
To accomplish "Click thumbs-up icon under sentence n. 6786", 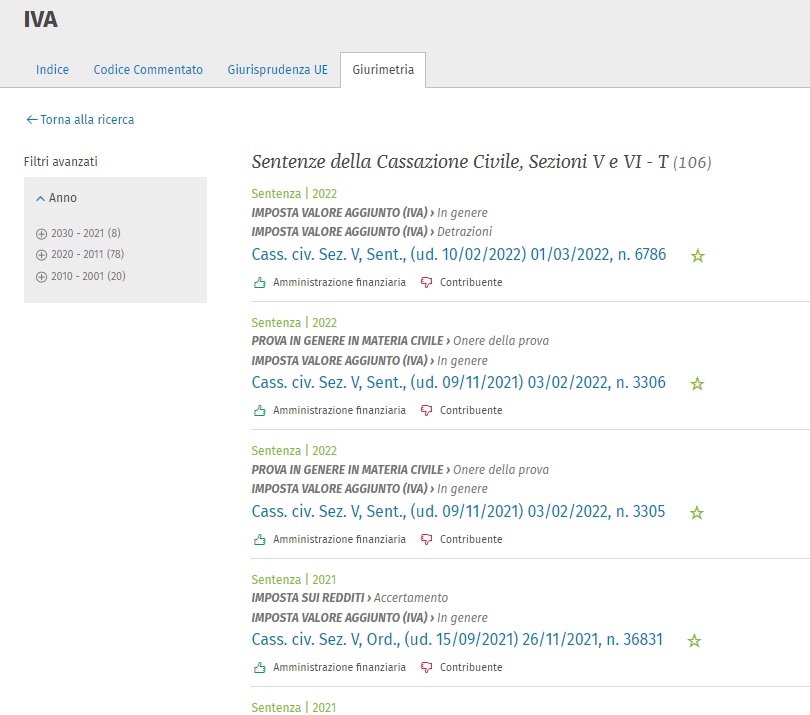I will pyautogui.click(x=260, y=283).
